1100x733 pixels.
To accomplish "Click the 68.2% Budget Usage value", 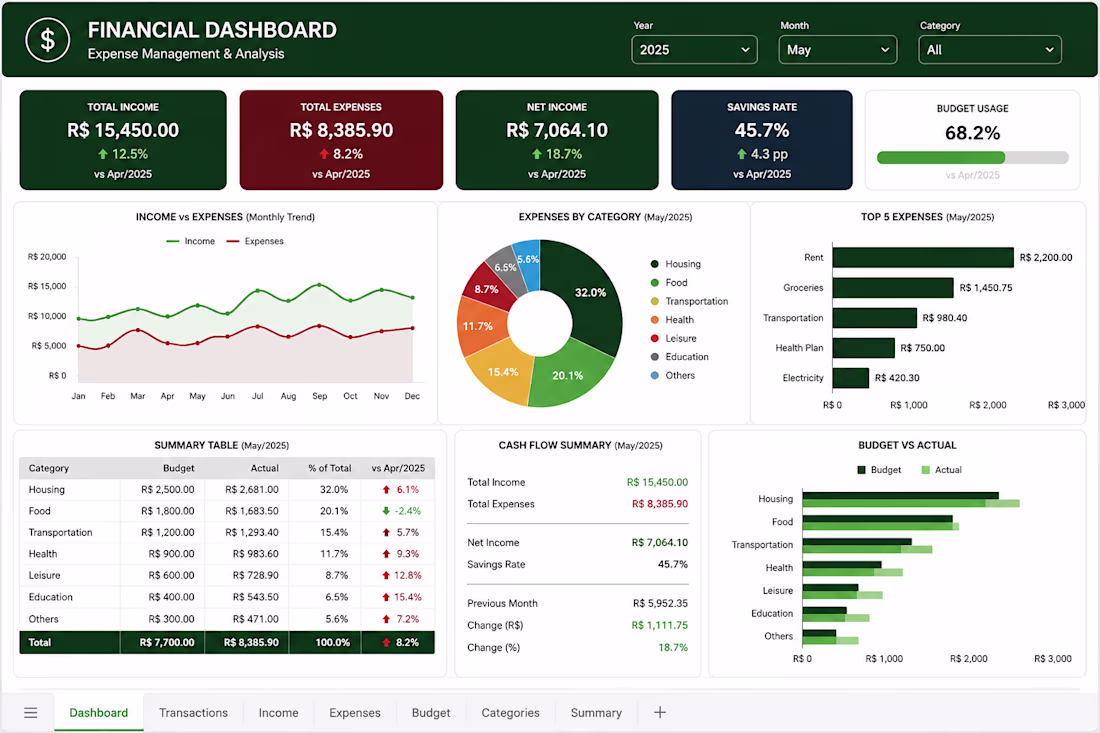I will pos(972,133).
